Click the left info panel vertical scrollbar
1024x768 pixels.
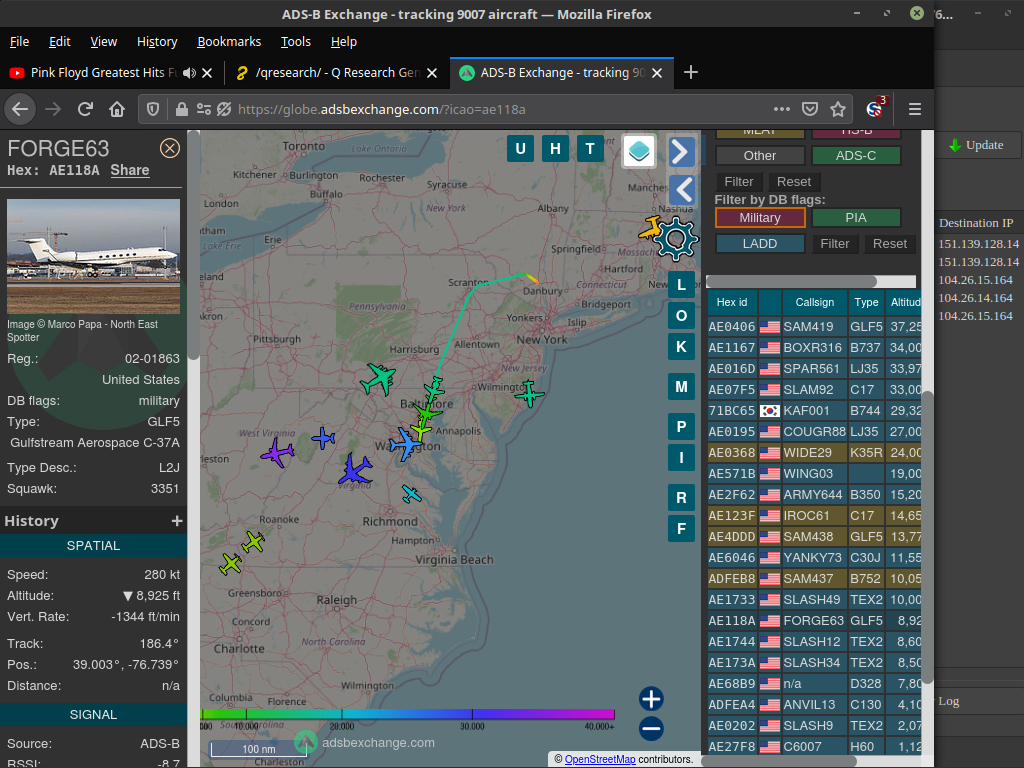(193, 245)
